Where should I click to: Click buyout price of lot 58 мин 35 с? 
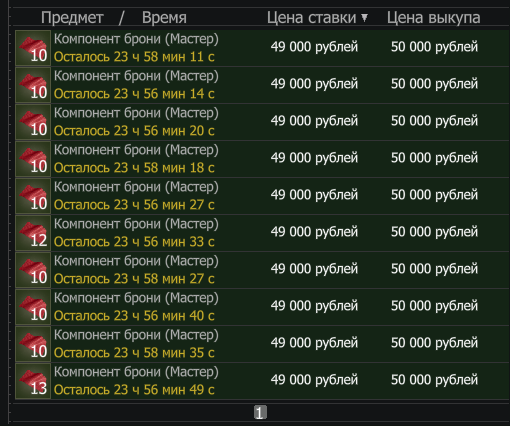pos(434,343)
